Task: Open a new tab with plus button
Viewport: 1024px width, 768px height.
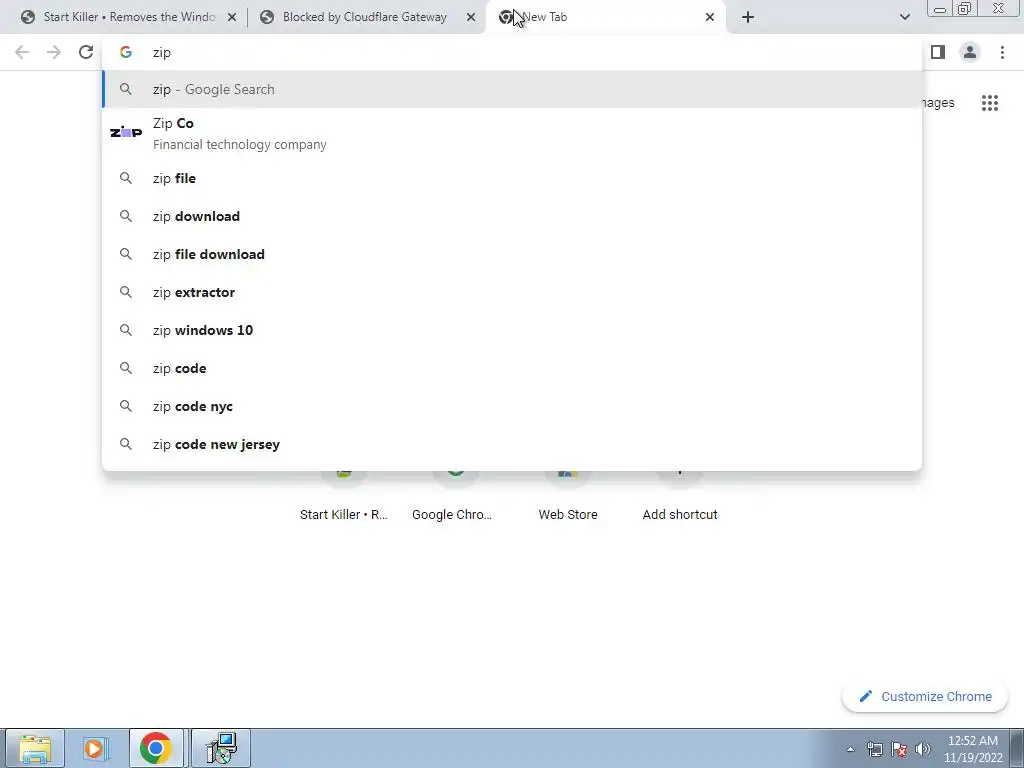Action: coord(748,18)
